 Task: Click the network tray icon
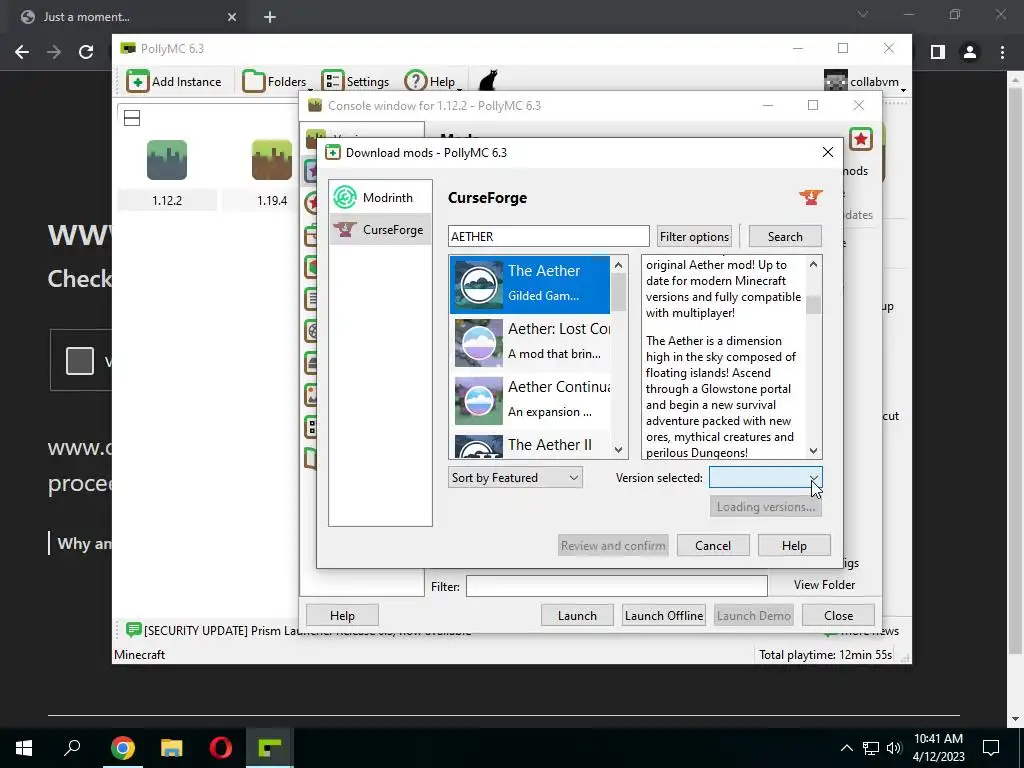point(871,748)
